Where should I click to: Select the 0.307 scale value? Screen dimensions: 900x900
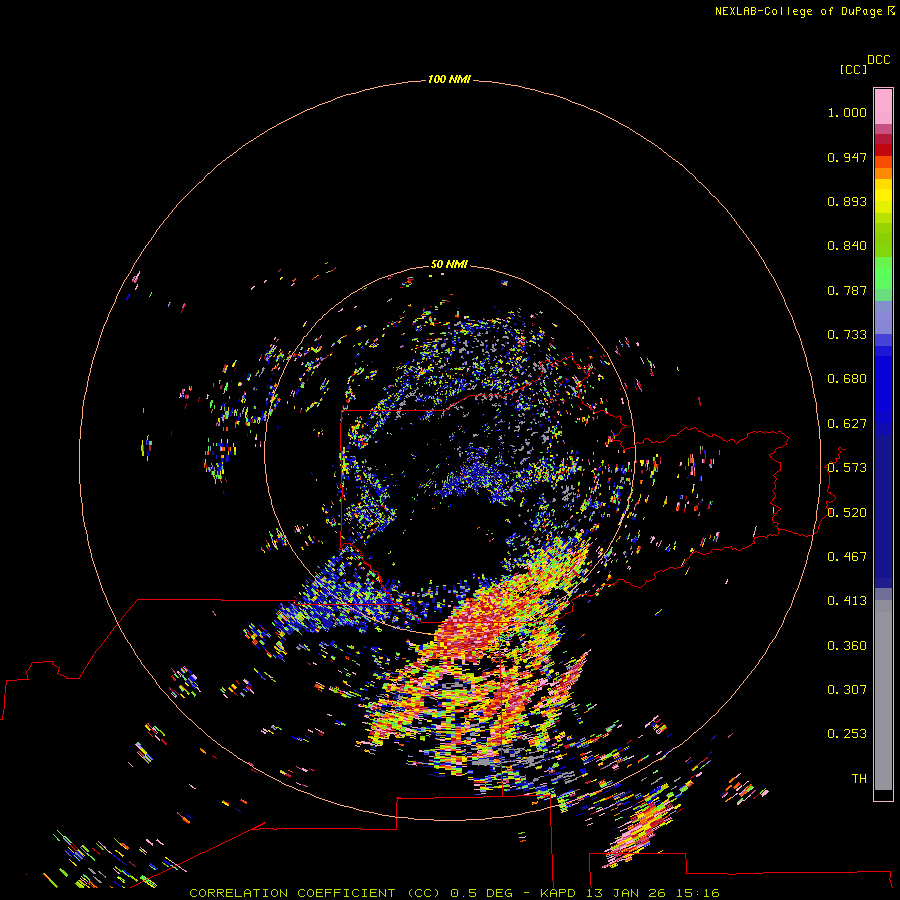(x=847, y=690)
